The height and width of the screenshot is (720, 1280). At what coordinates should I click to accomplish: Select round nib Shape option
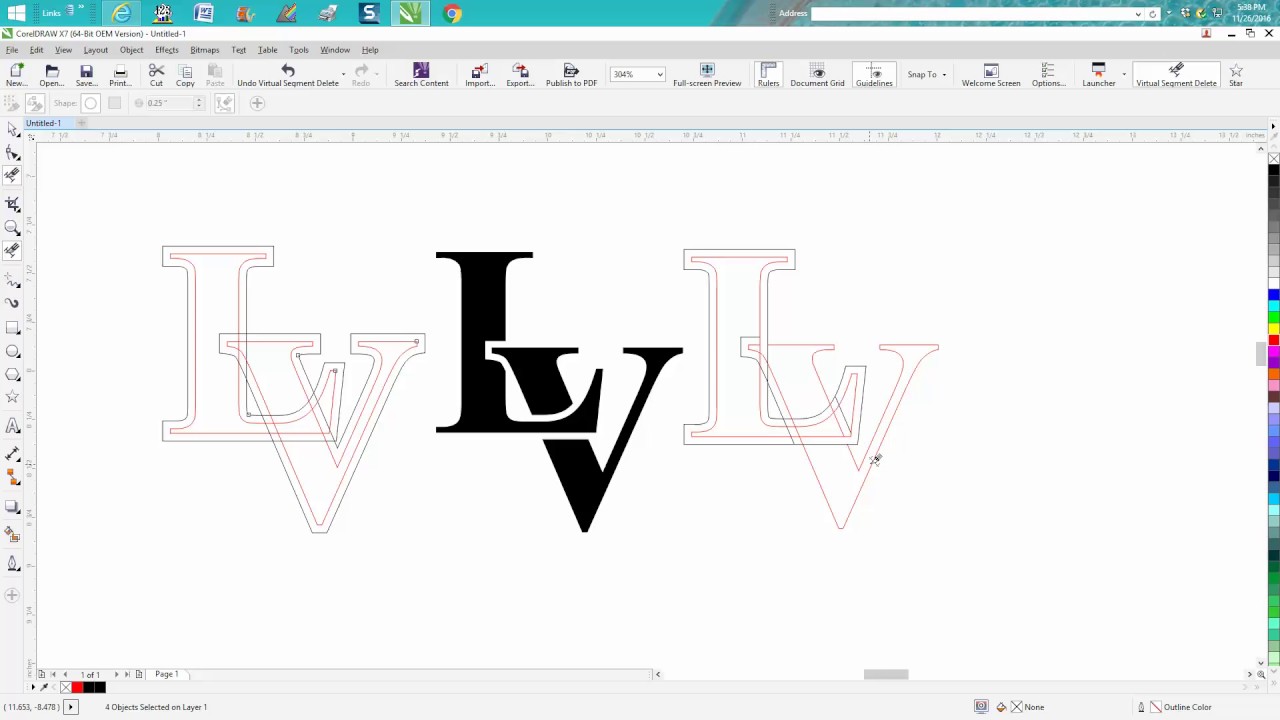91,103
